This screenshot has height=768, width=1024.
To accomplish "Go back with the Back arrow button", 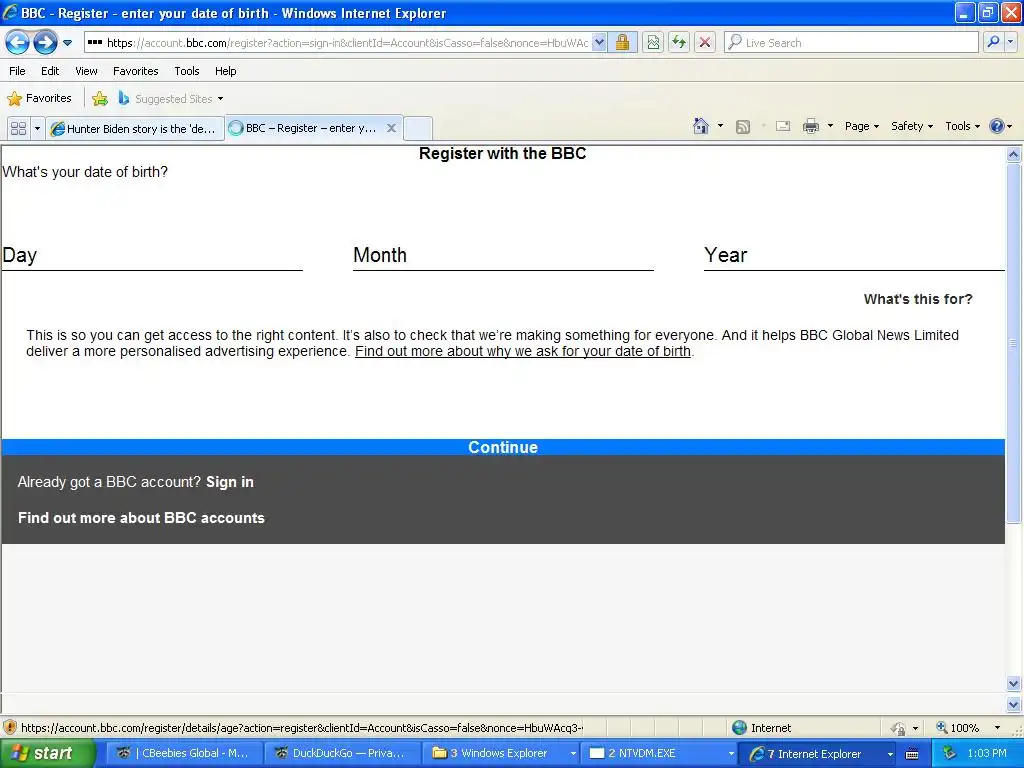I will point(18,42).
